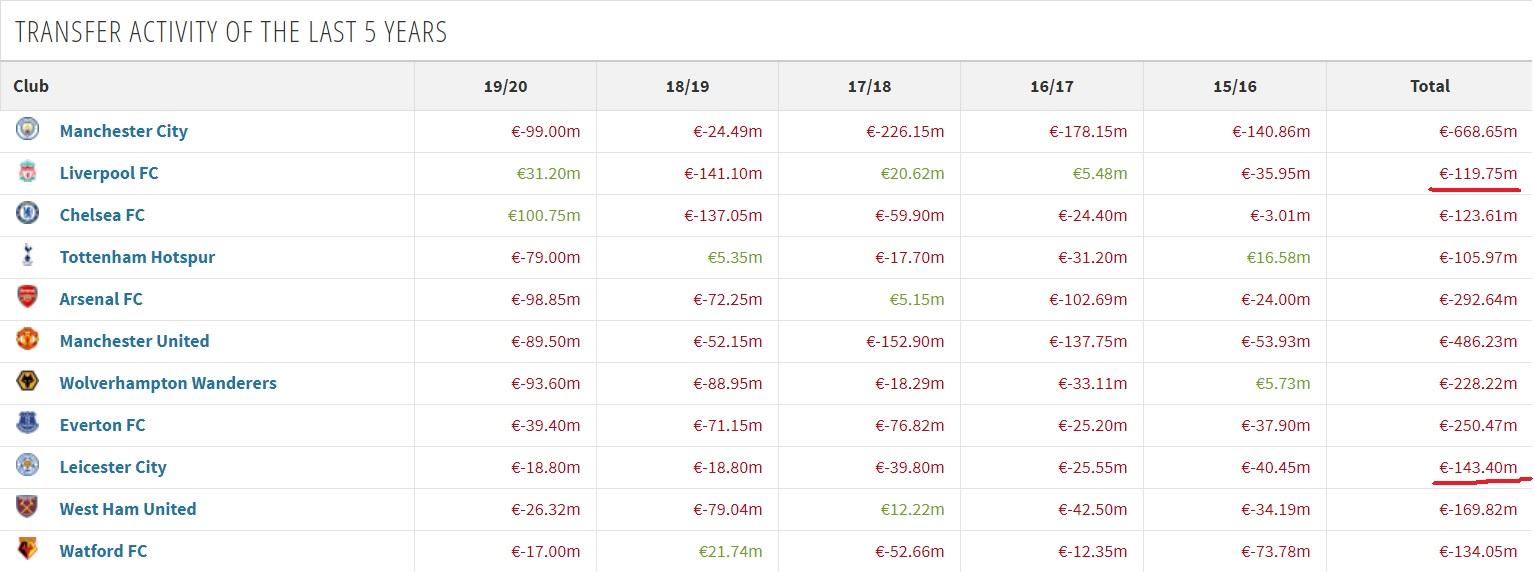Open the Leicester City club link
Viewport: 1534px width, 572px height.
[x=113, y=467]
